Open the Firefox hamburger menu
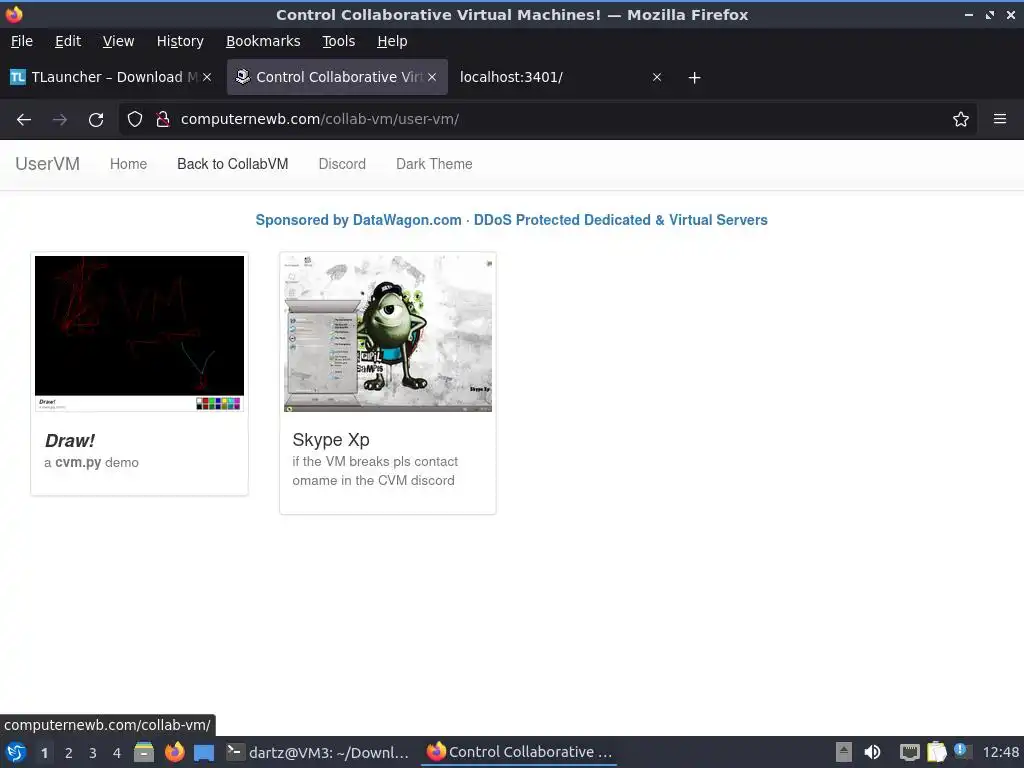Image resolution: width=1024 pixels, height=768 pixels. [1000, 119]
